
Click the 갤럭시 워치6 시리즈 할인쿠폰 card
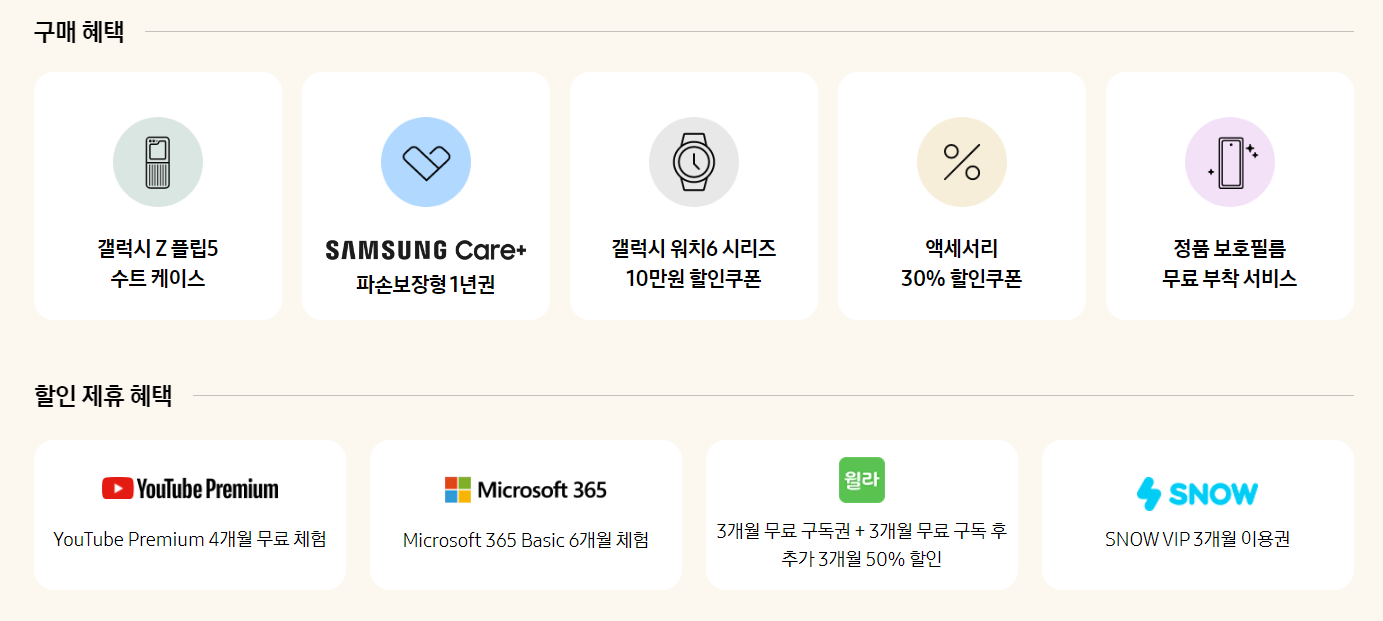(x=693, y=195)
